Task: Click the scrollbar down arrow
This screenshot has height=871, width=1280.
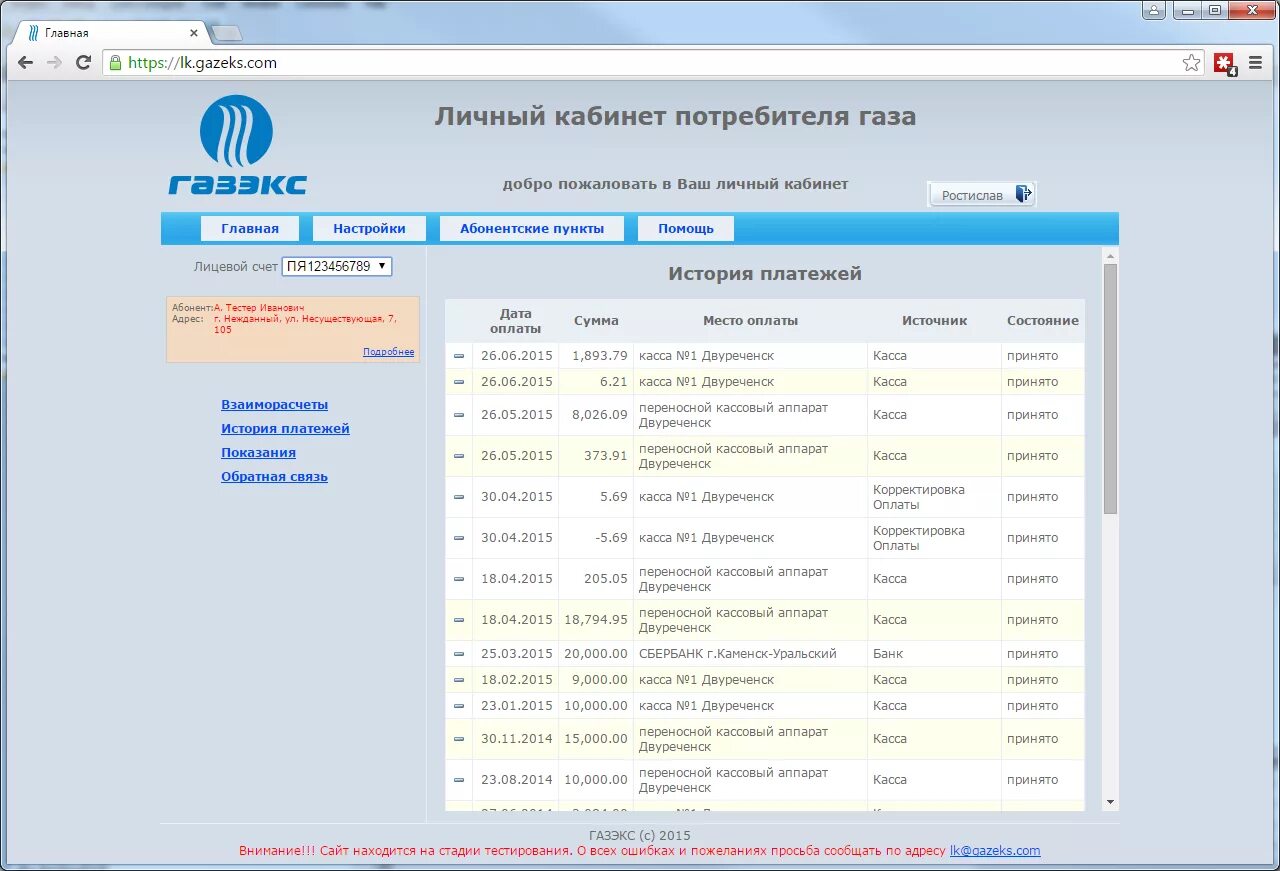Action: click(1110, 802)
